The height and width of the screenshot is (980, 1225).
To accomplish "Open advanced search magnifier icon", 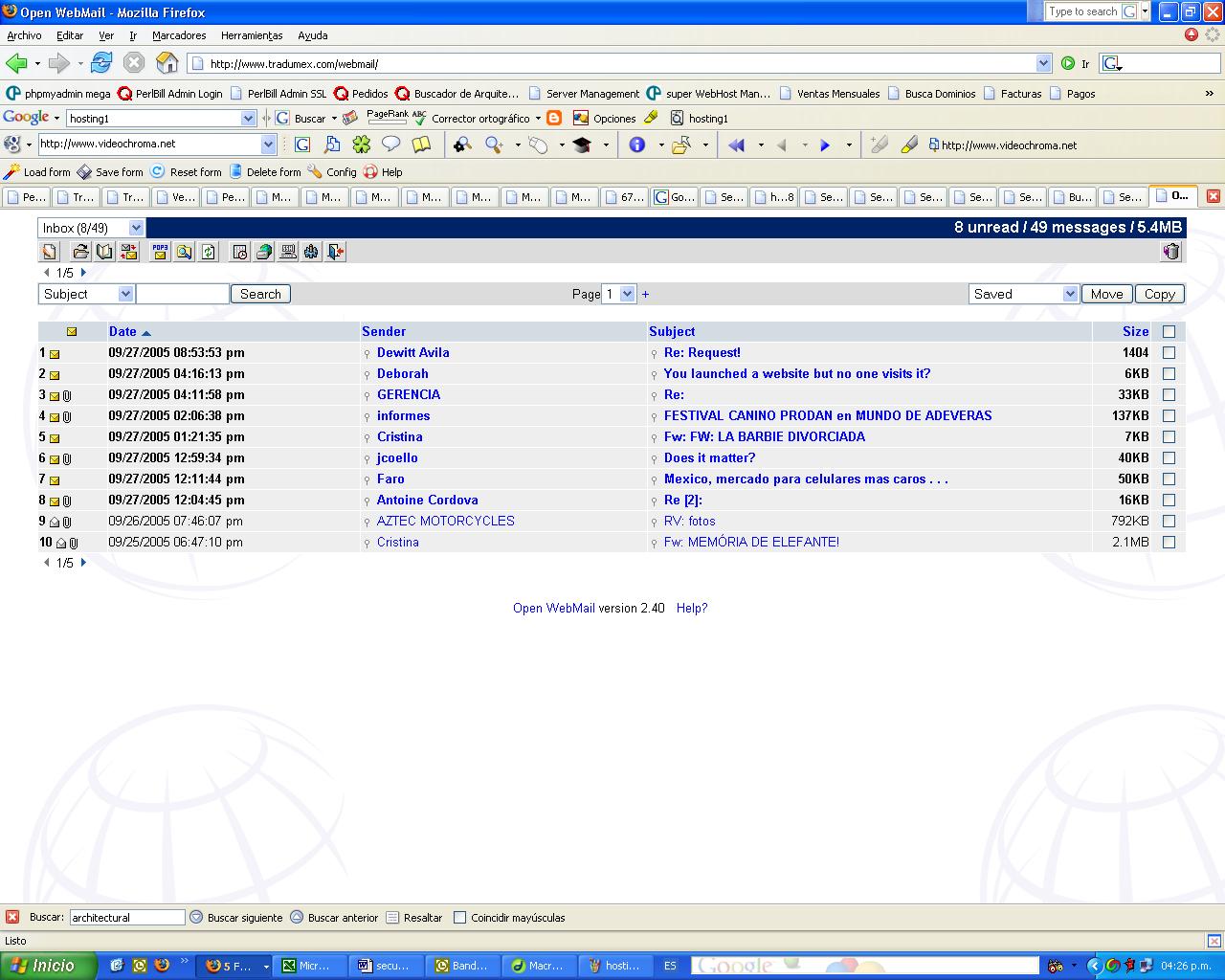I will pyautogui.click(x=184, y=252).
